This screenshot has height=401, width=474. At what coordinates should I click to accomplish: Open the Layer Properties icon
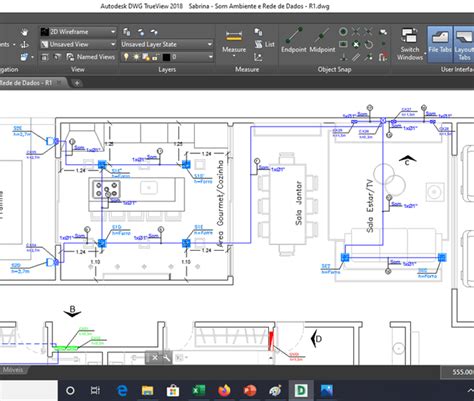[127, 32]
